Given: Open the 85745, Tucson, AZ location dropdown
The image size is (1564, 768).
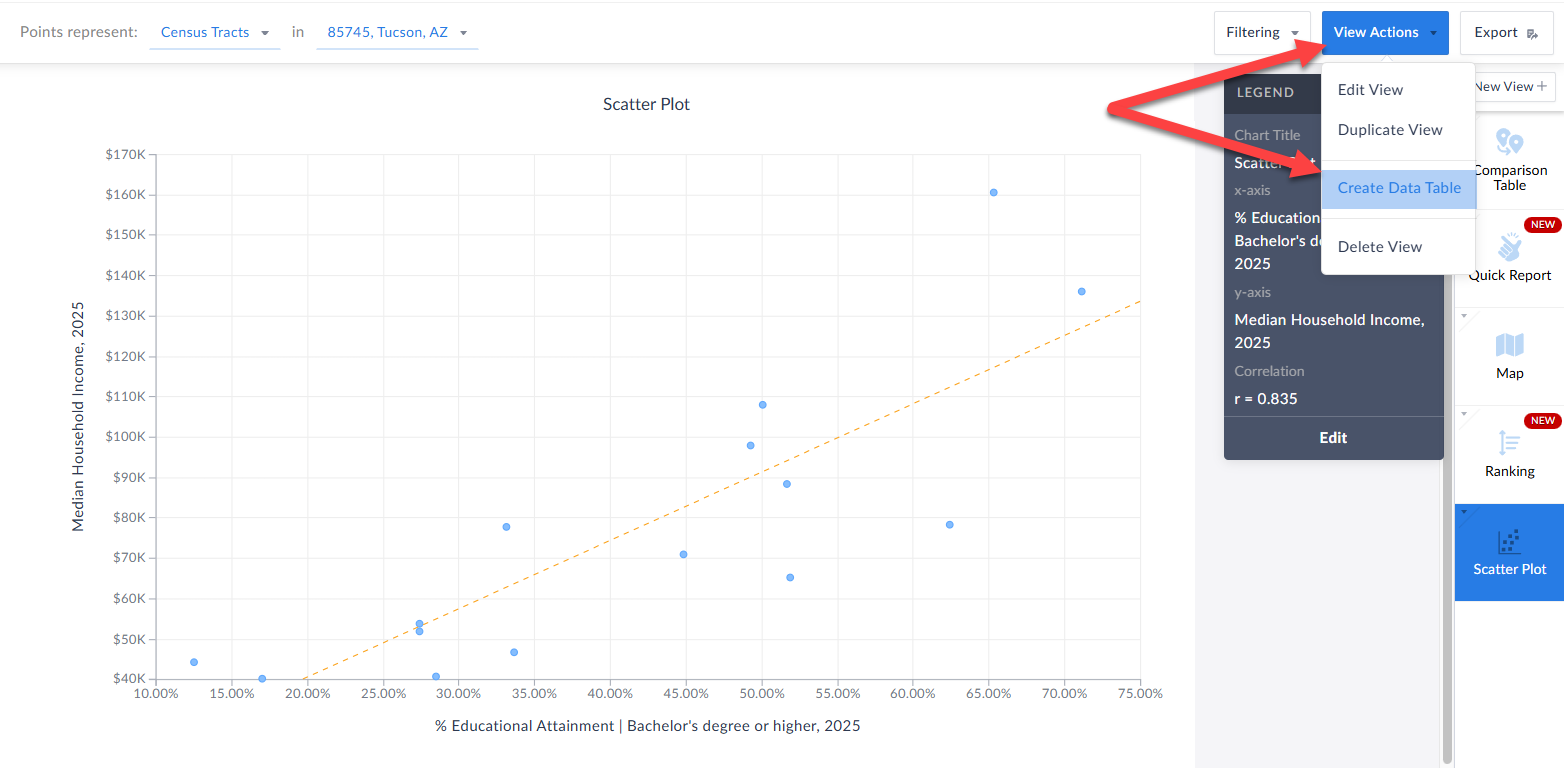Looking at the screenshot, I should 397,32.
